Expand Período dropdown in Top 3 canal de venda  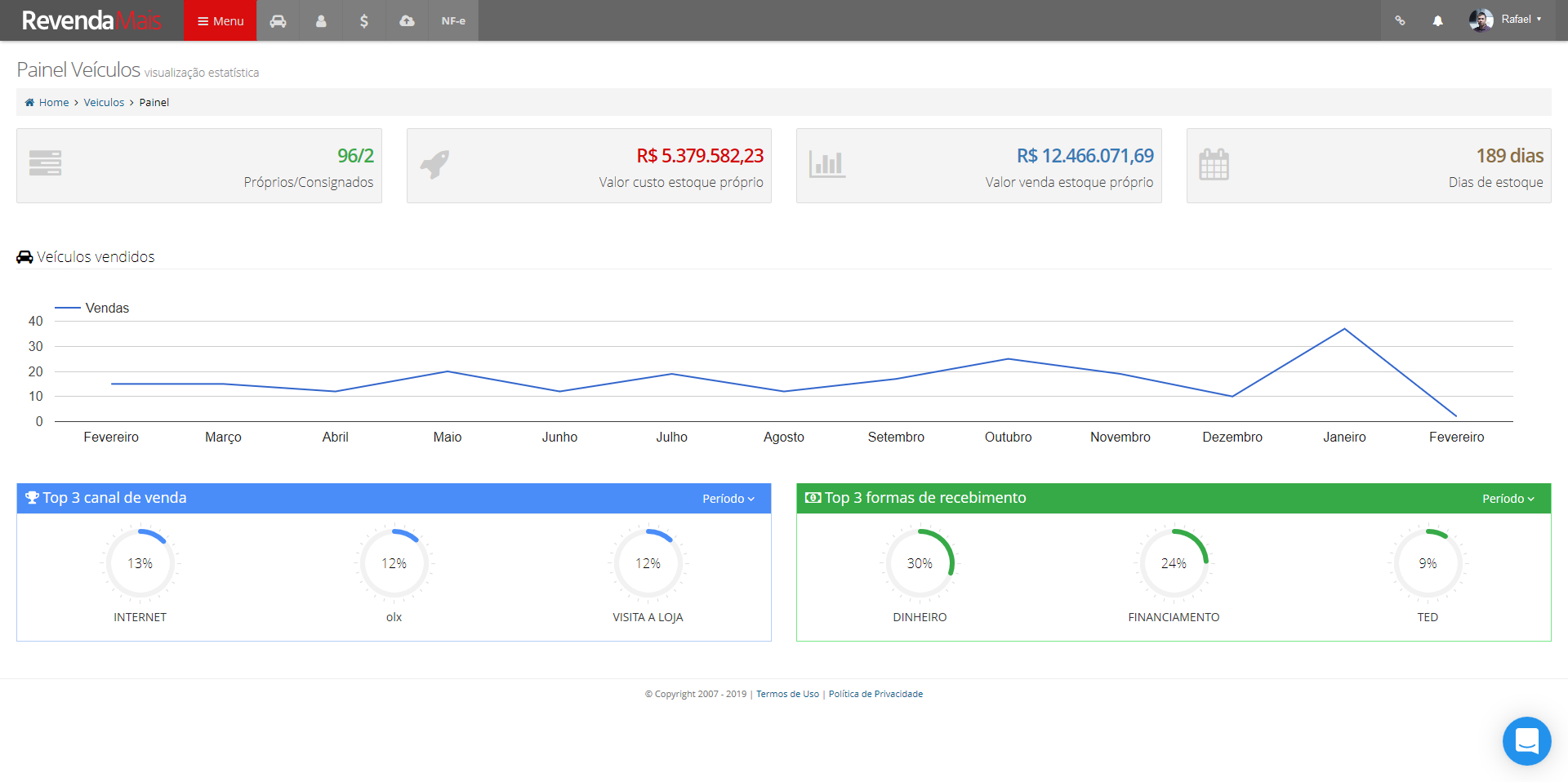[728, 499]
